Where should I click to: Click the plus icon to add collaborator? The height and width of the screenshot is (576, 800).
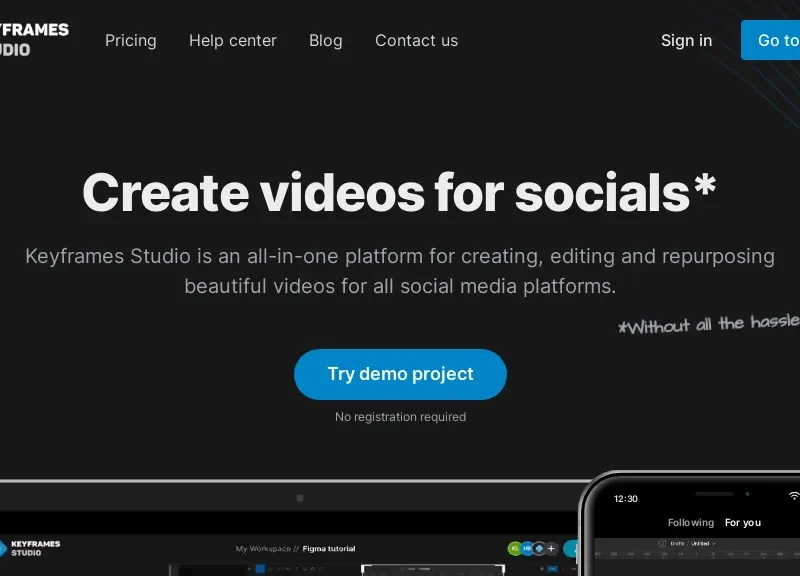[551, 548]
